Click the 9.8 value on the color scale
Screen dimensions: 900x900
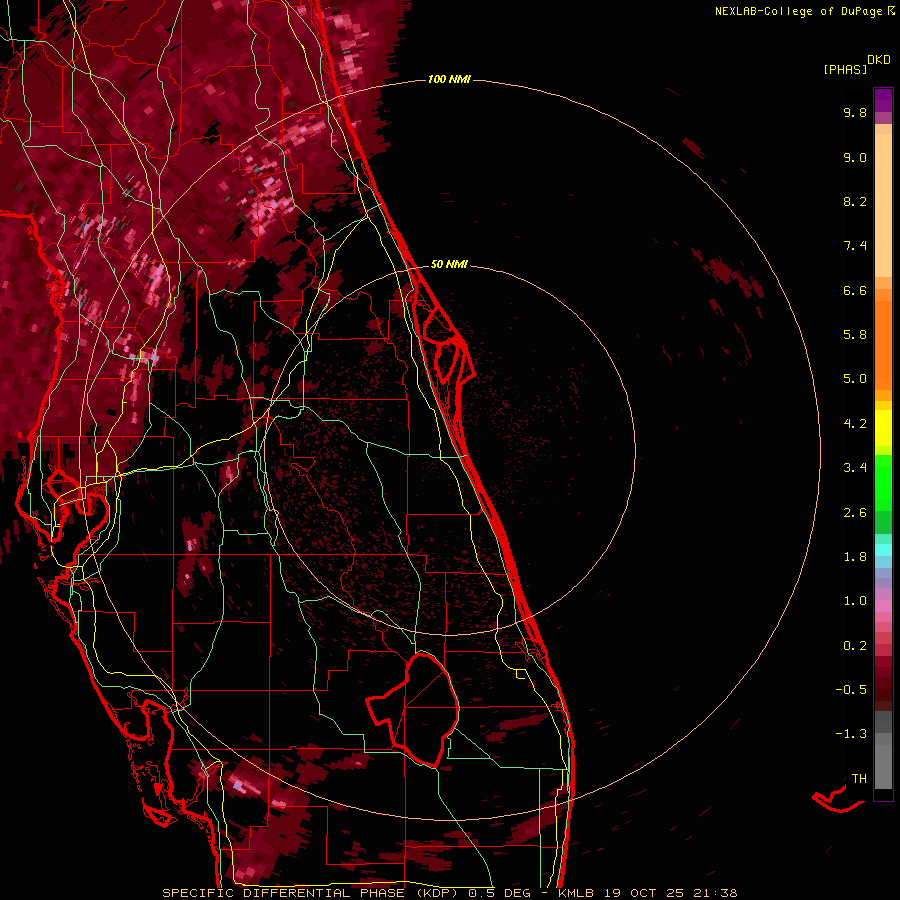855,112
